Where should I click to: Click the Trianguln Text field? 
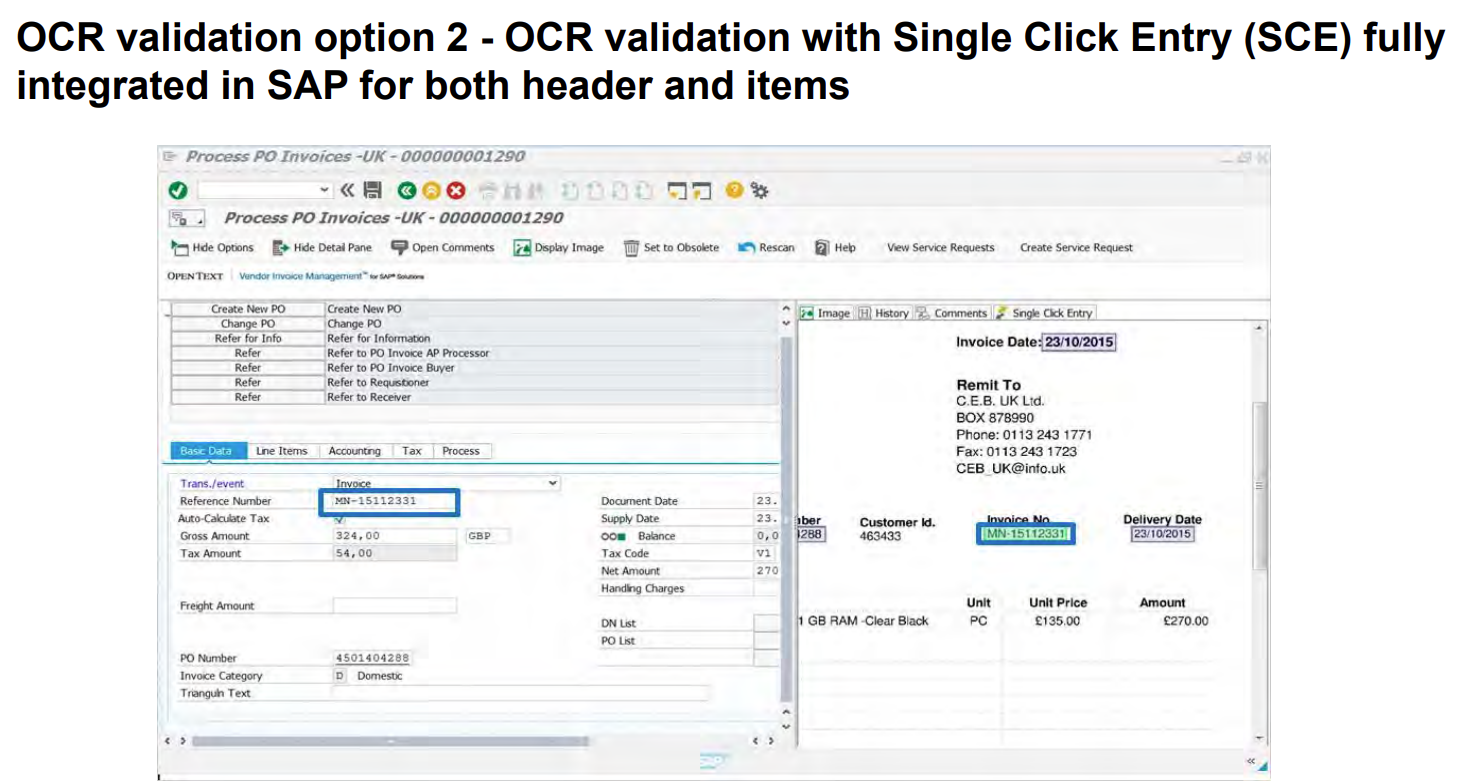[520, 693]
